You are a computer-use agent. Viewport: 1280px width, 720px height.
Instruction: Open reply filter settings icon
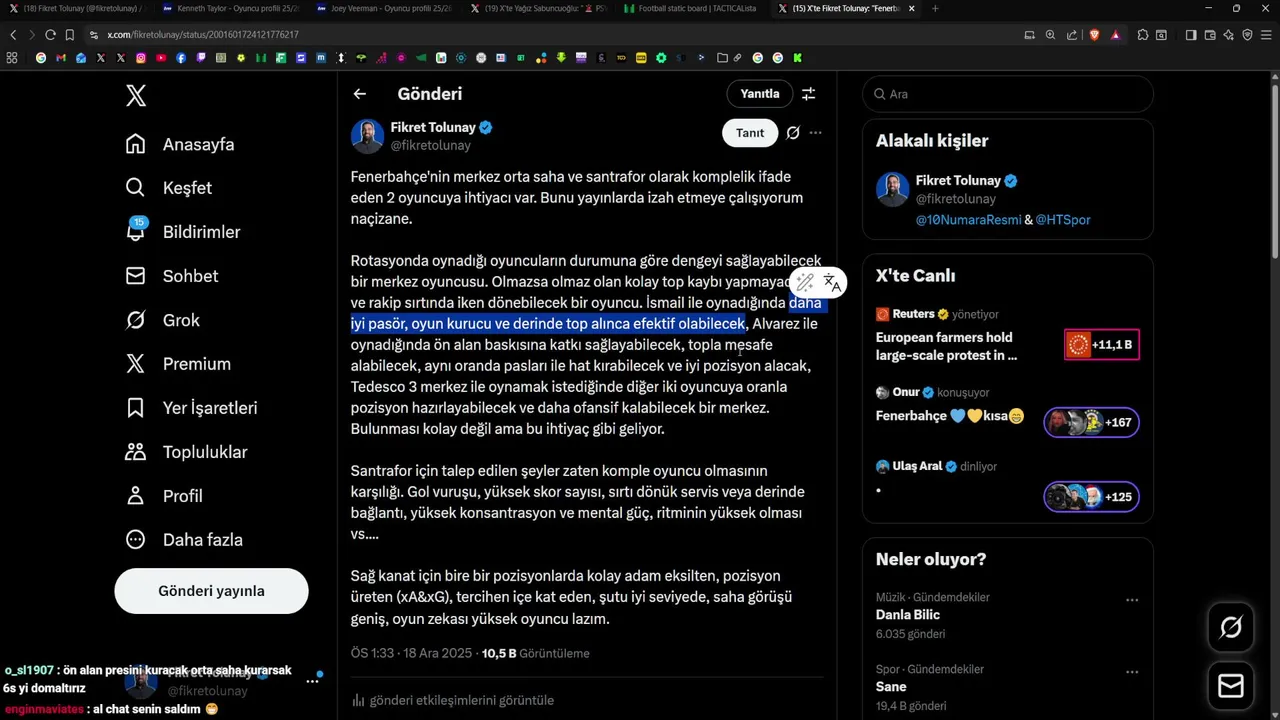tap(808, 94)
